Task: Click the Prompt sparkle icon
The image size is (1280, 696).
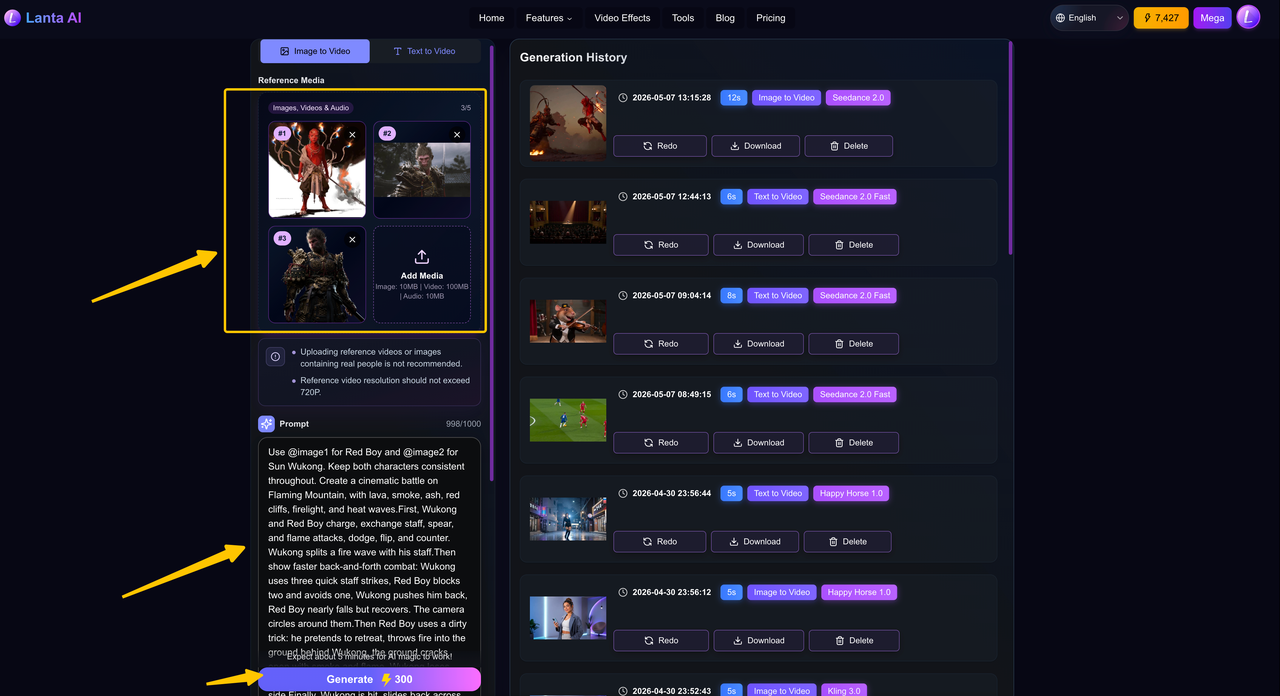Action: coord(266,424)
